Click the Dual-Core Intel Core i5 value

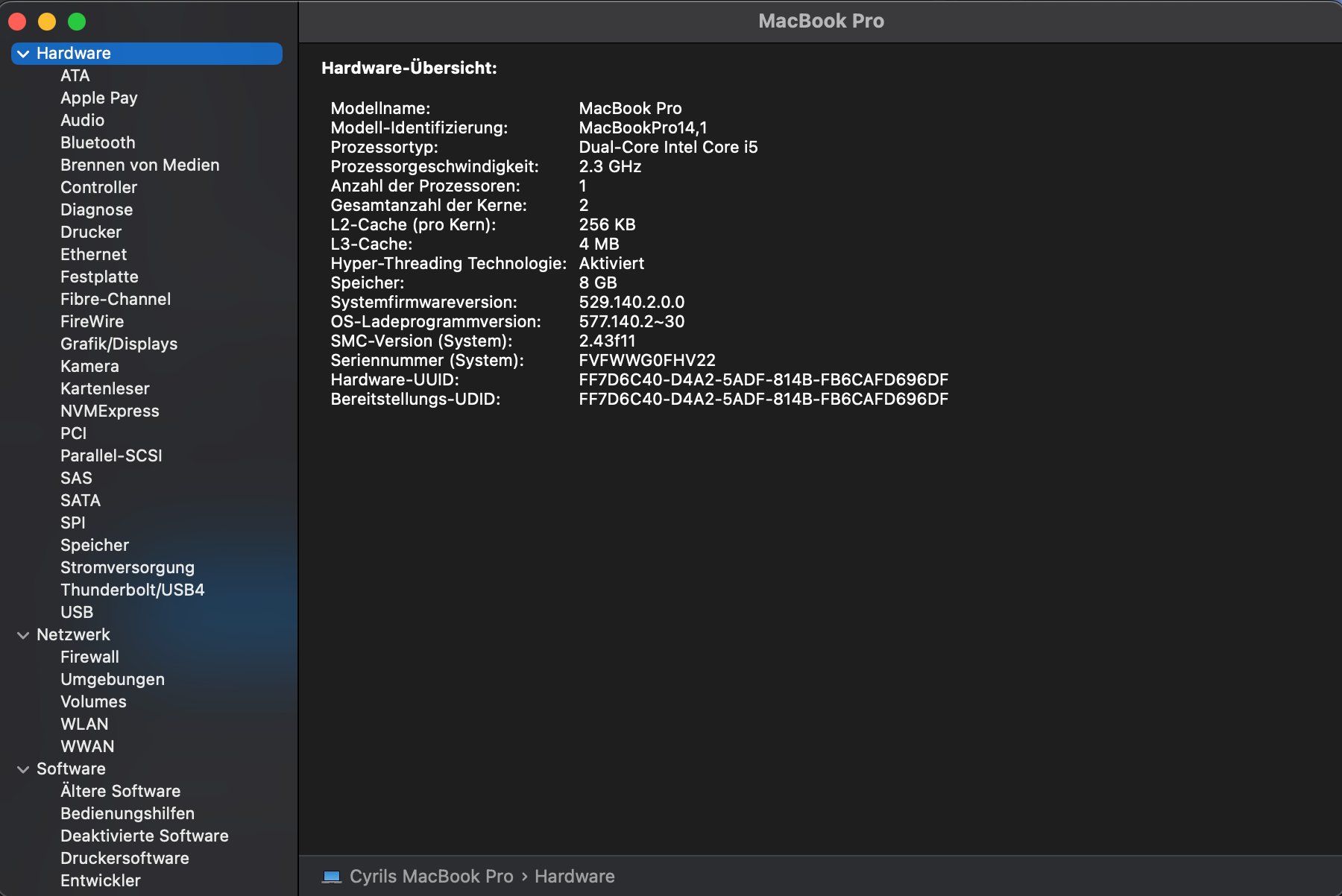tap(669, 148)
